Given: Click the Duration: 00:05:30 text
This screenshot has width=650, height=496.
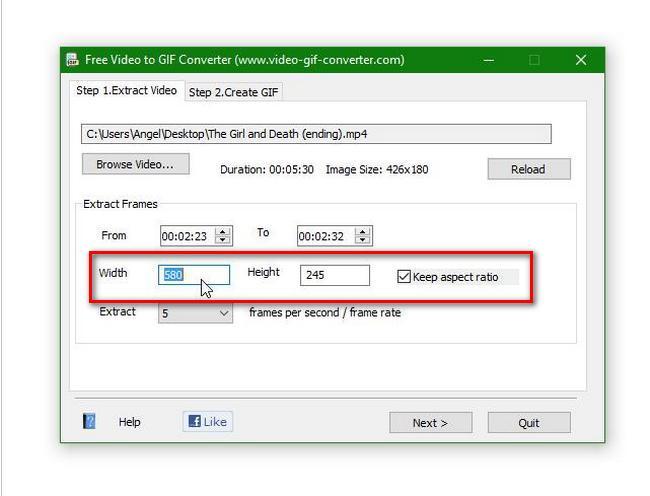Looking at the screenshot, I should click(x=267, y=169).
